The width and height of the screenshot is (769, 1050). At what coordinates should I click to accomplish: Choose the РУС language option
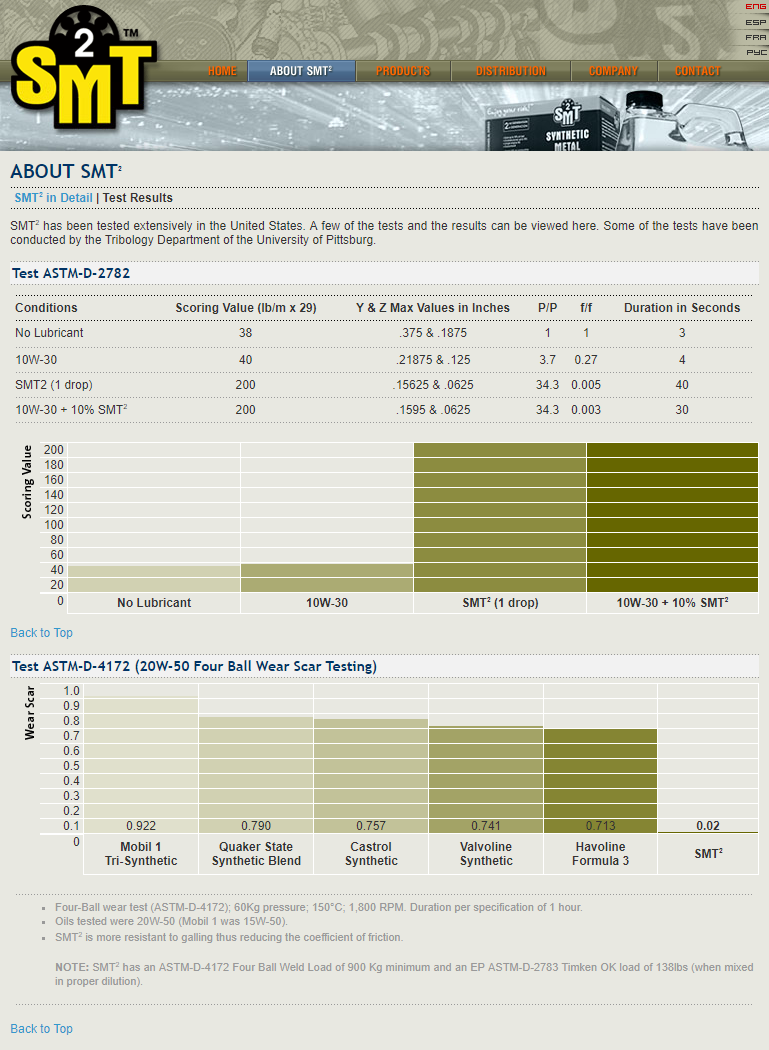point(755,51)
